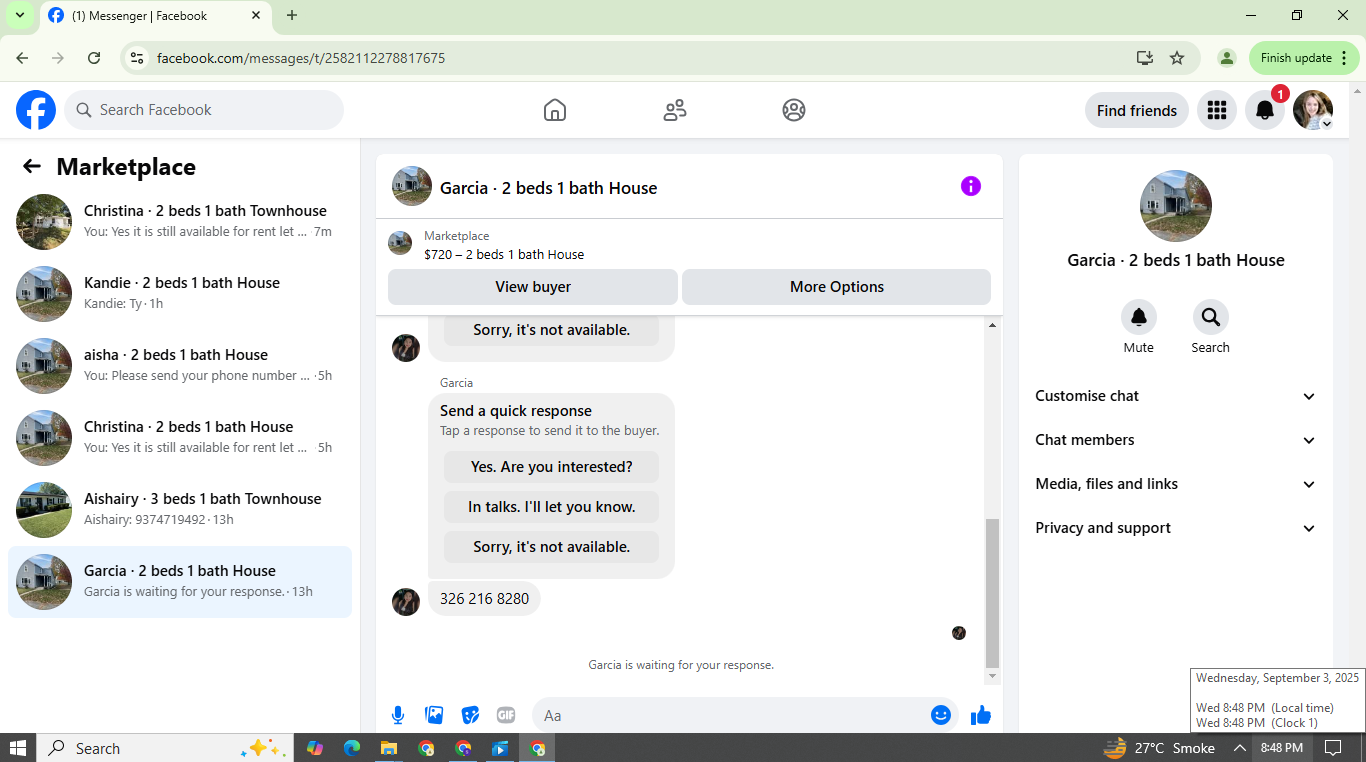Image resolution: width=1366 pixels, height=762 pixels.
Task: Open the Chrome profile icon
Action: (x=1227, y=58)
